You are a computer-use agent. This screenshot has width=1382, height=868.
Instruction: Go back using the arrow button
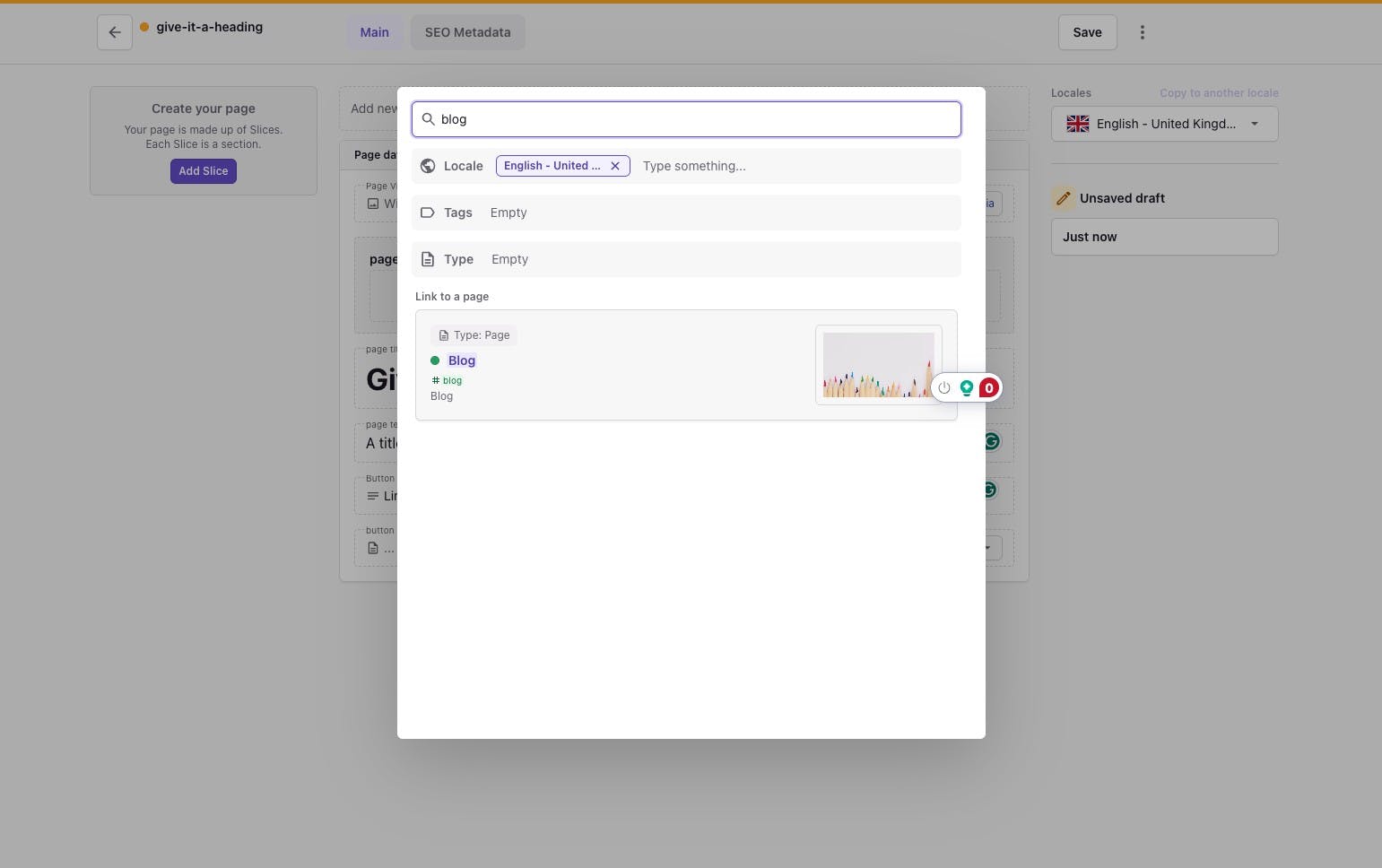coord(115,32)
